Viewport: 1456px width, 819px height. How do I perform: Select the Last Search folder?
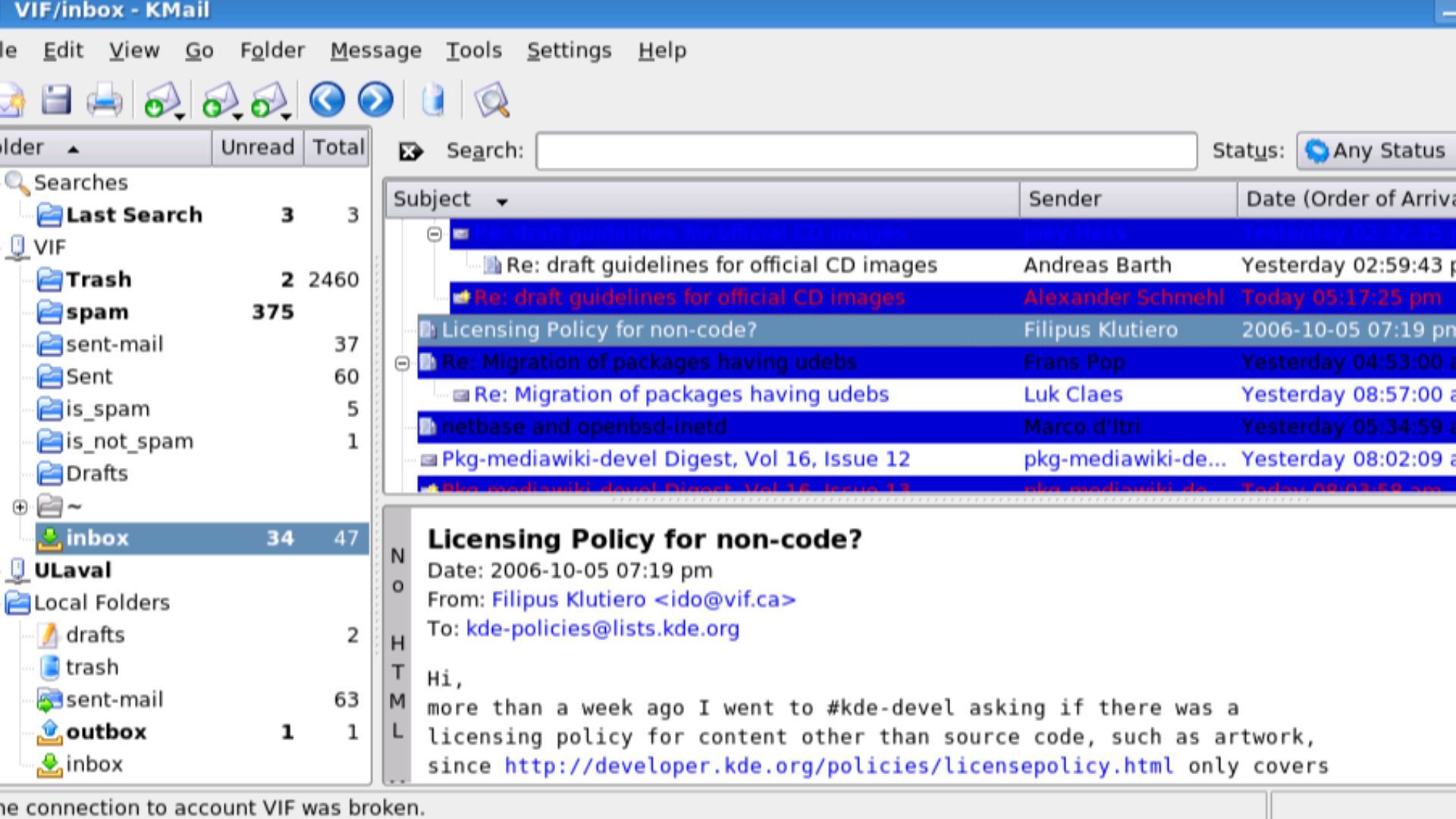pos(133,215)
